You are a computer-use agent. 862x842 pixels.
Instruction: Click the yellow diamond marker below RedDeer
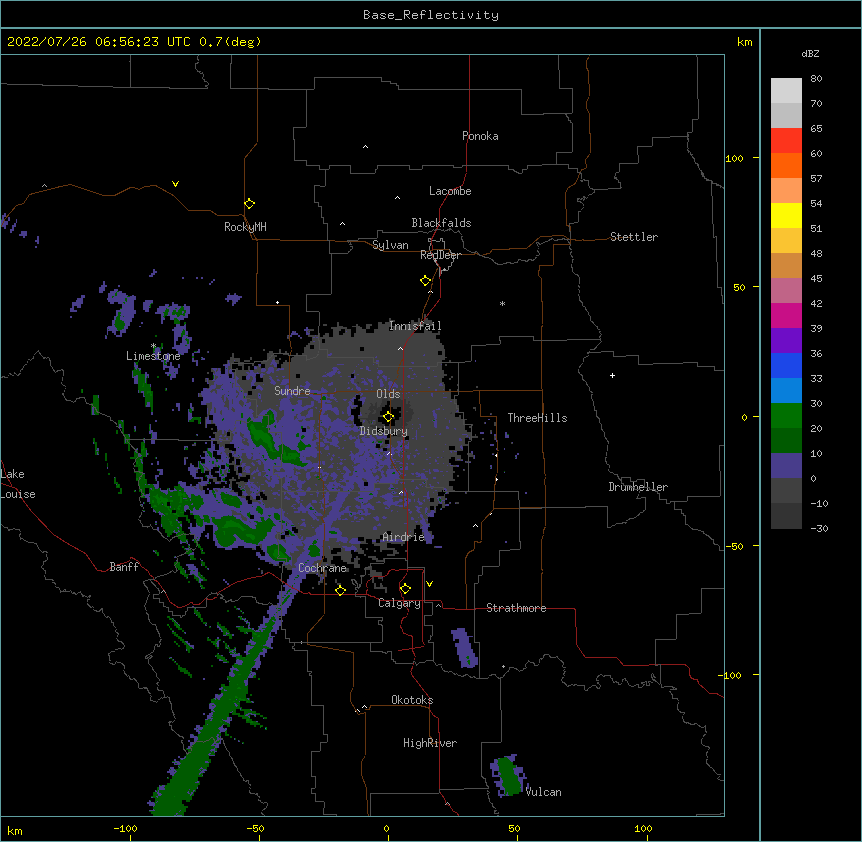tap(425, 280)
